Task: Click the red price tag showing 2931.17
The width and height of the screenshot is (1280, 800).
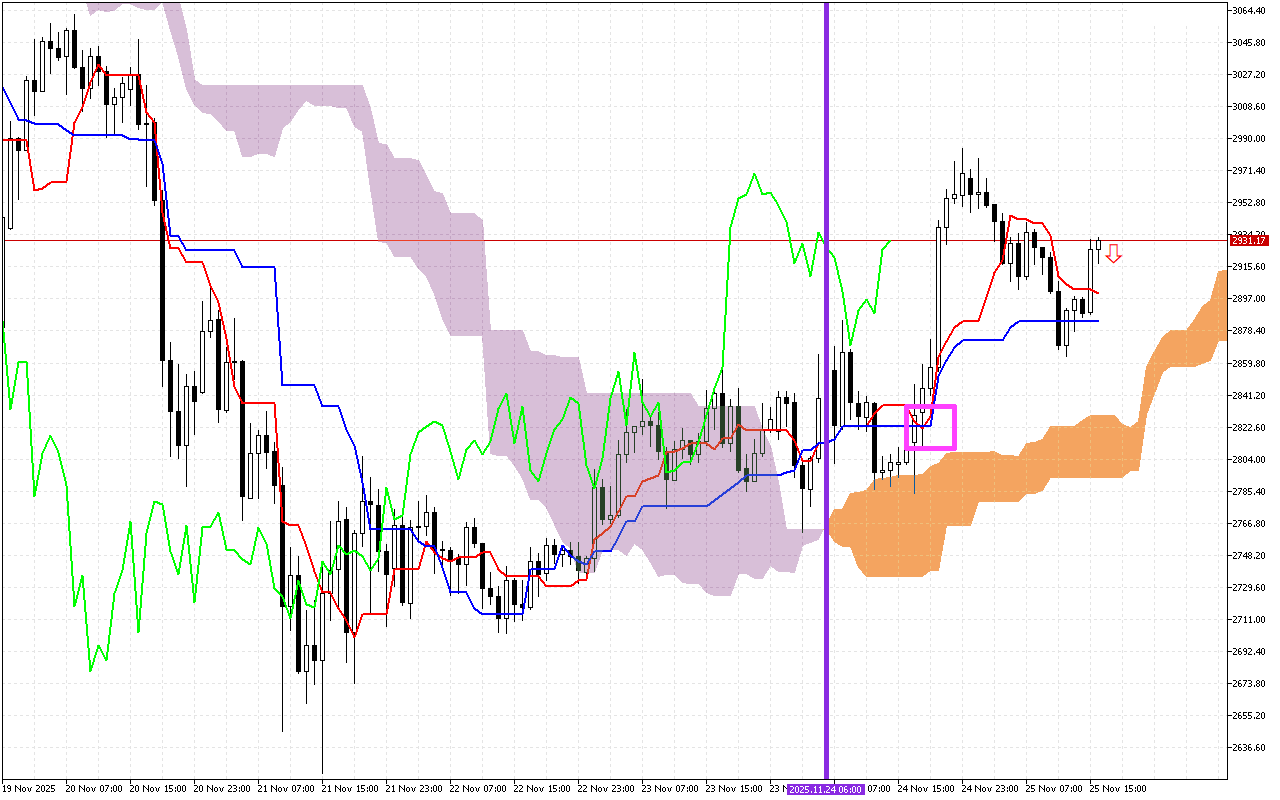Action: tap(1248, 240)
